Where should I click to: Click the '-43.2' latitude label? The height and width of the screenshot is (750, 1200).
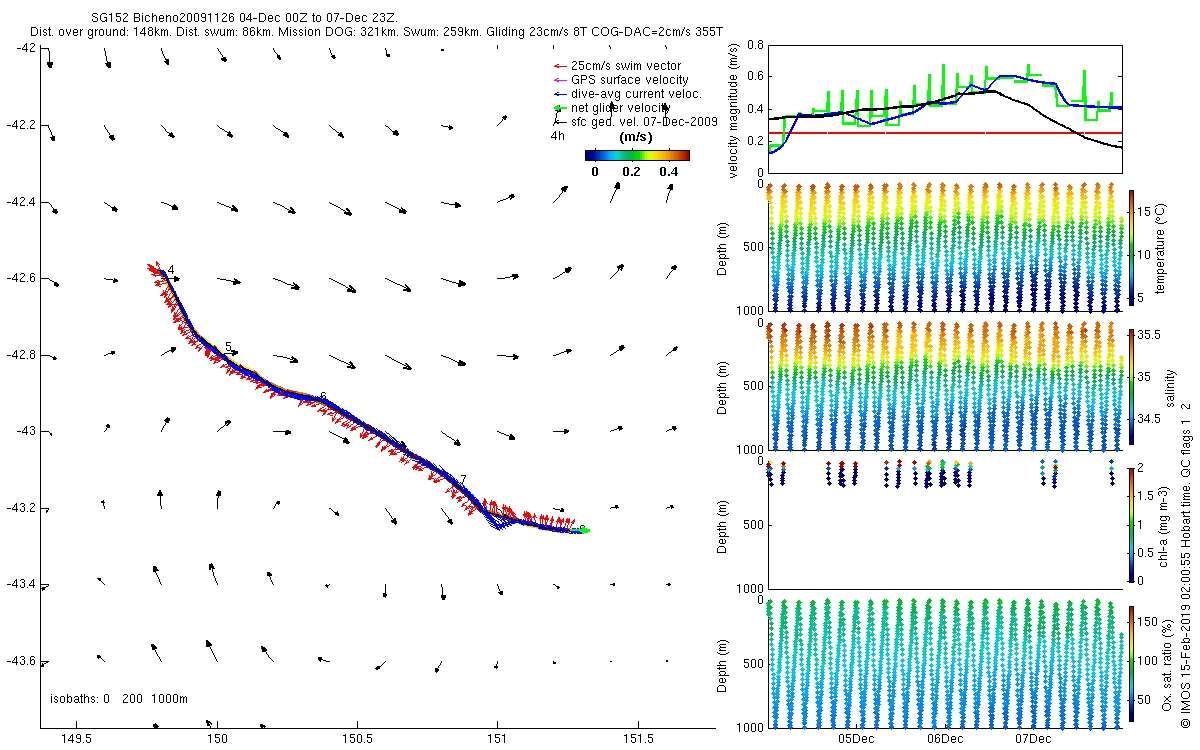(x=20, y=508)
